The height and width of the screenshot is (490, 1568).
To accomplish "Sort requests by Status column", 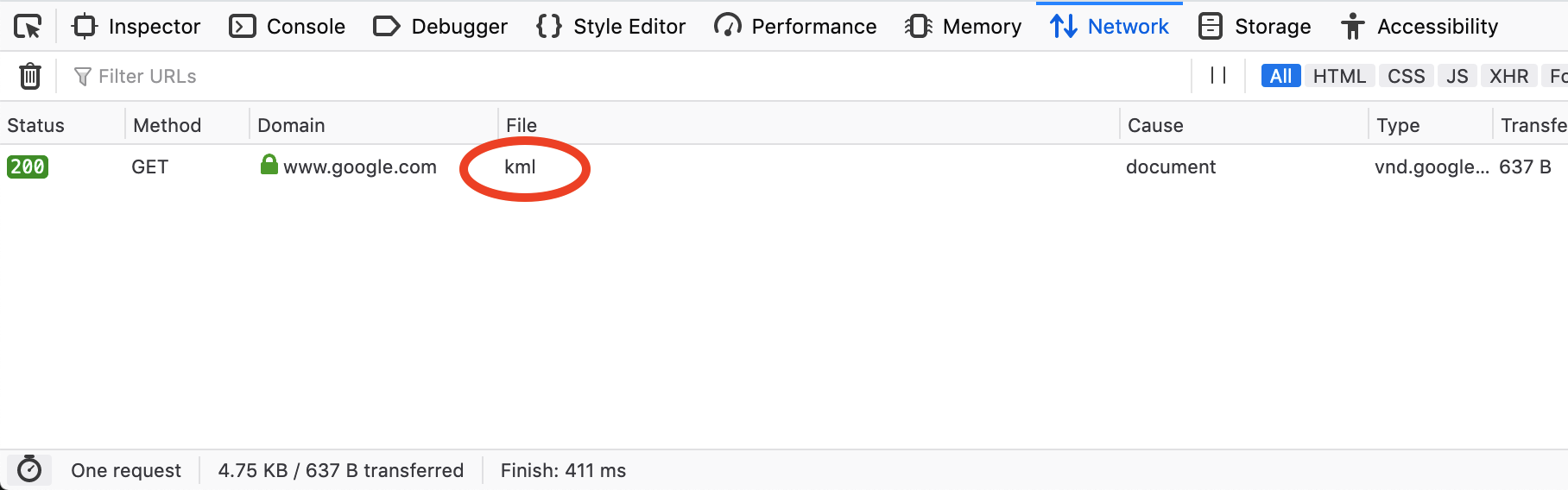I will point(36,125).
